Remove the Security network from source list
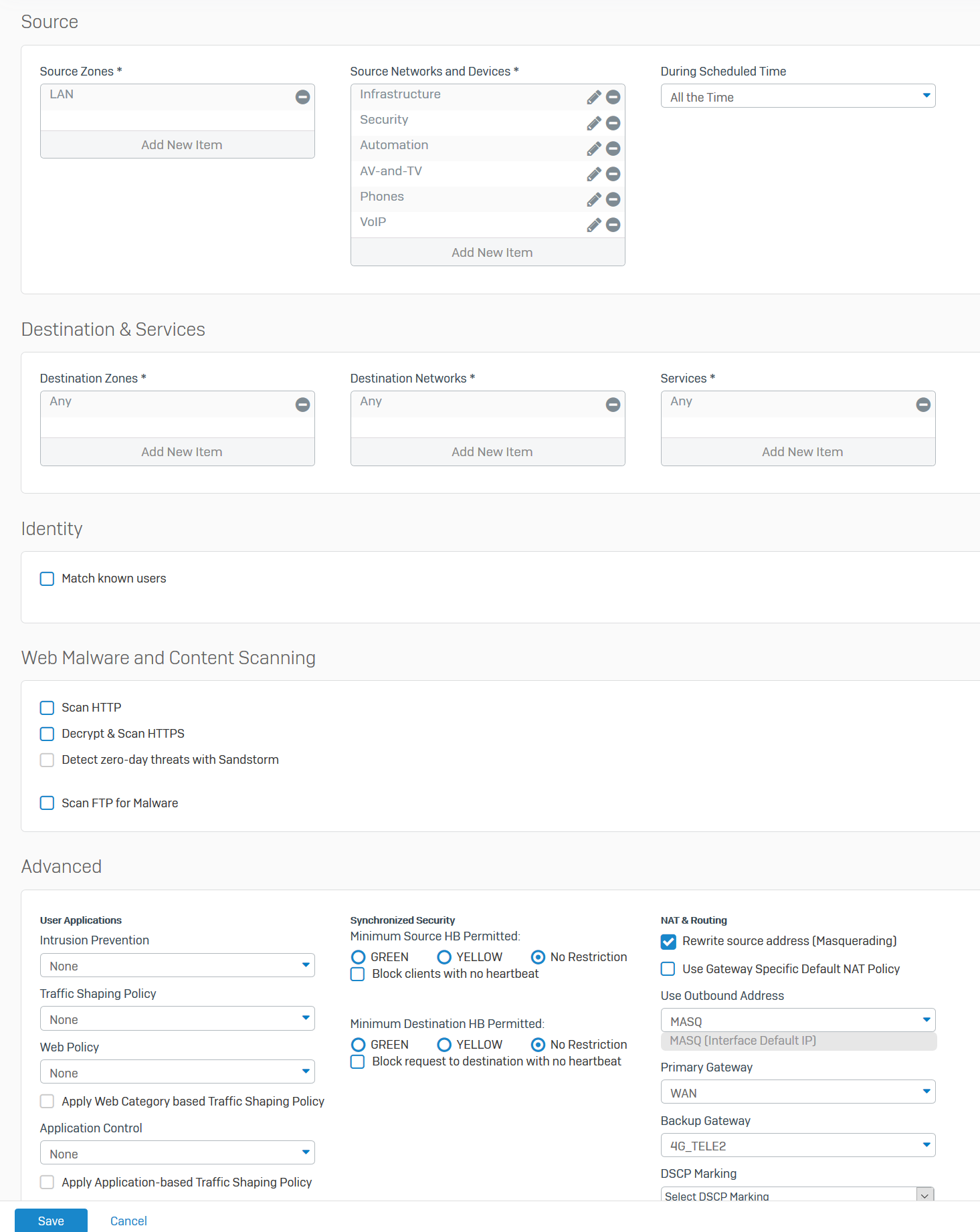 point(613,123)
